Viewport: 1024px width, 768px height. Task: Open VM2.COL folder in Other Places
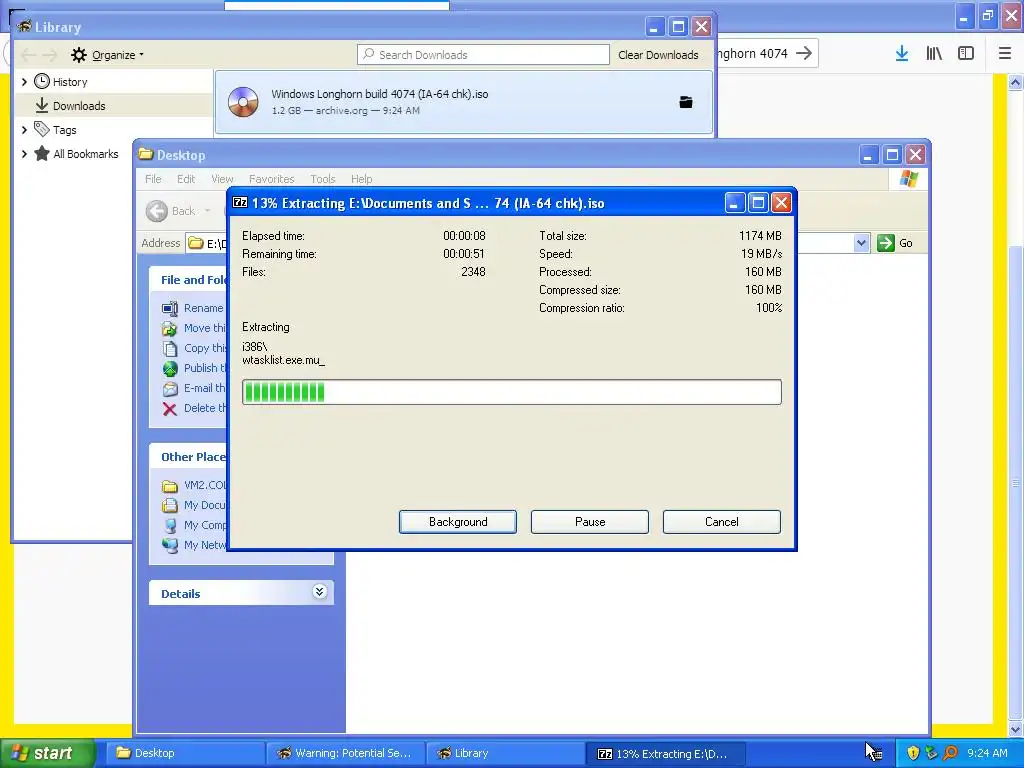pos(205,485)
